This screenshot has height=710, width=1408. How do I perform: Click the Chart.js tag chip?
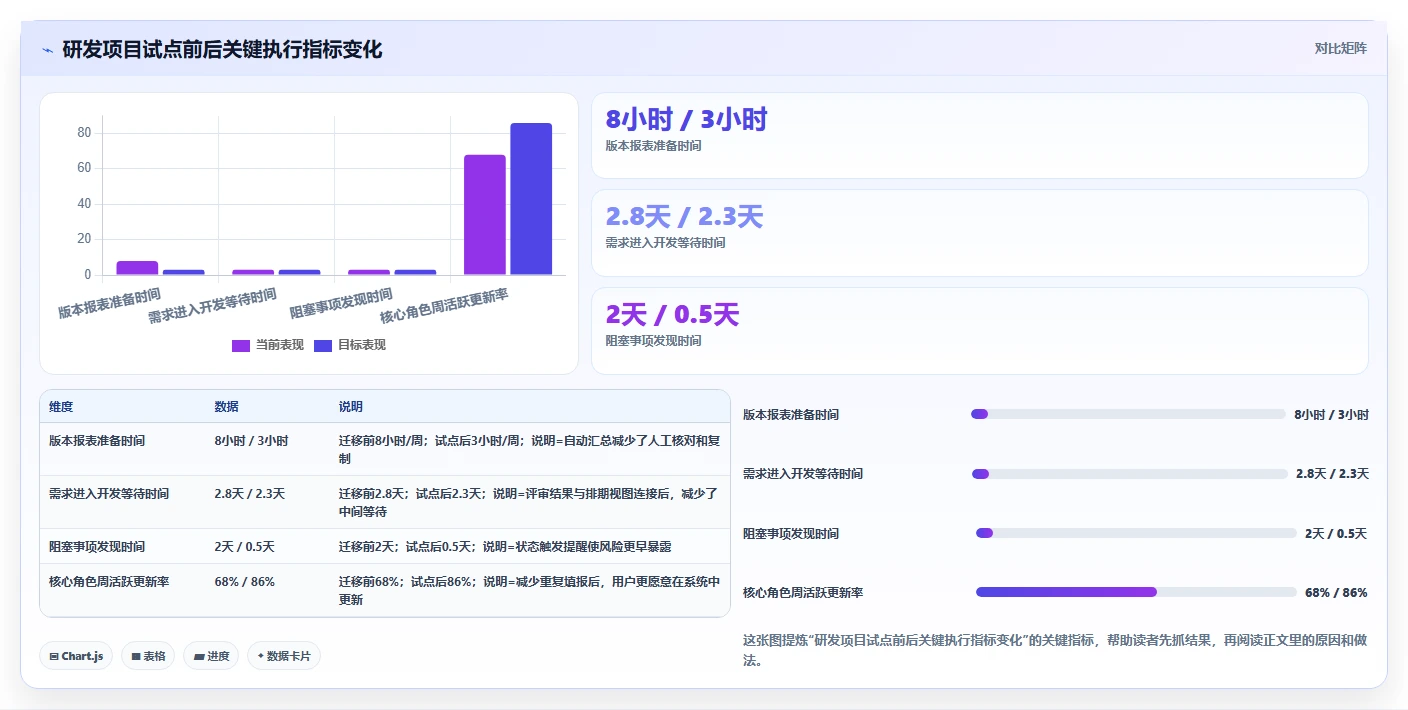tap(77, 656)
